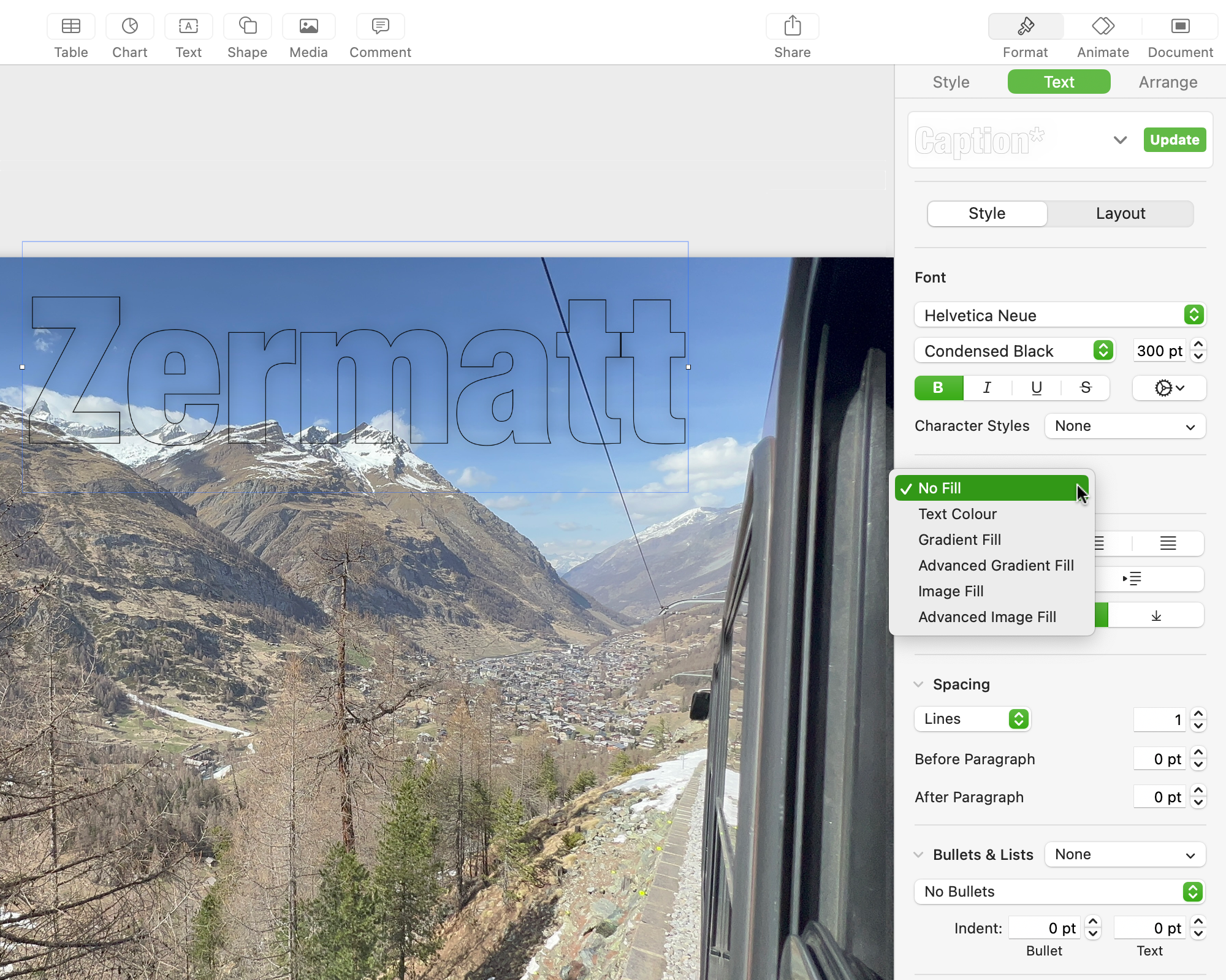
Task: Open the advanced text options gear menu
Action: point(1169,387)
